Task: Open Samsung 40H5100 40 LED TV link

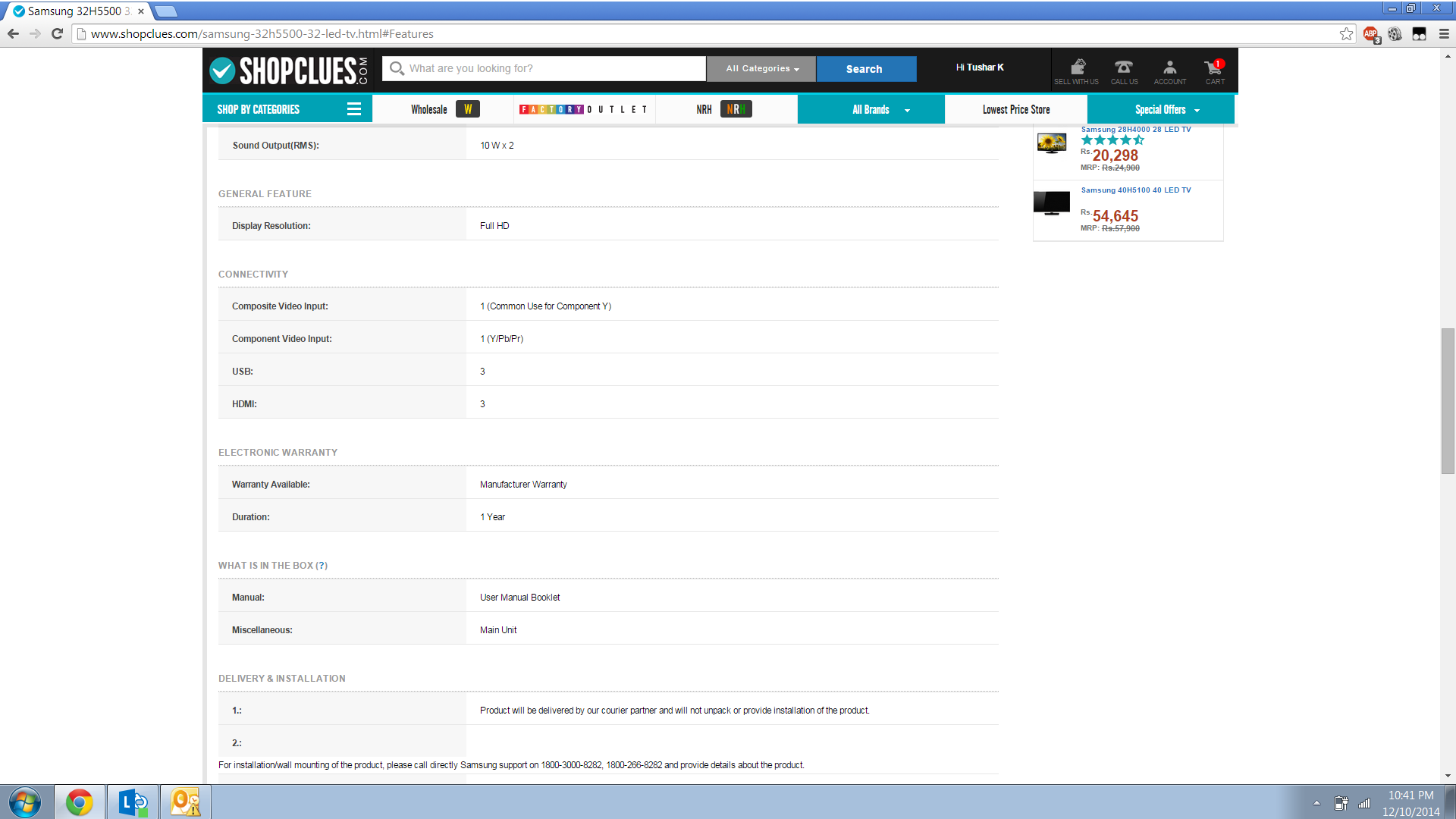Action: [x=1135, y=190]
